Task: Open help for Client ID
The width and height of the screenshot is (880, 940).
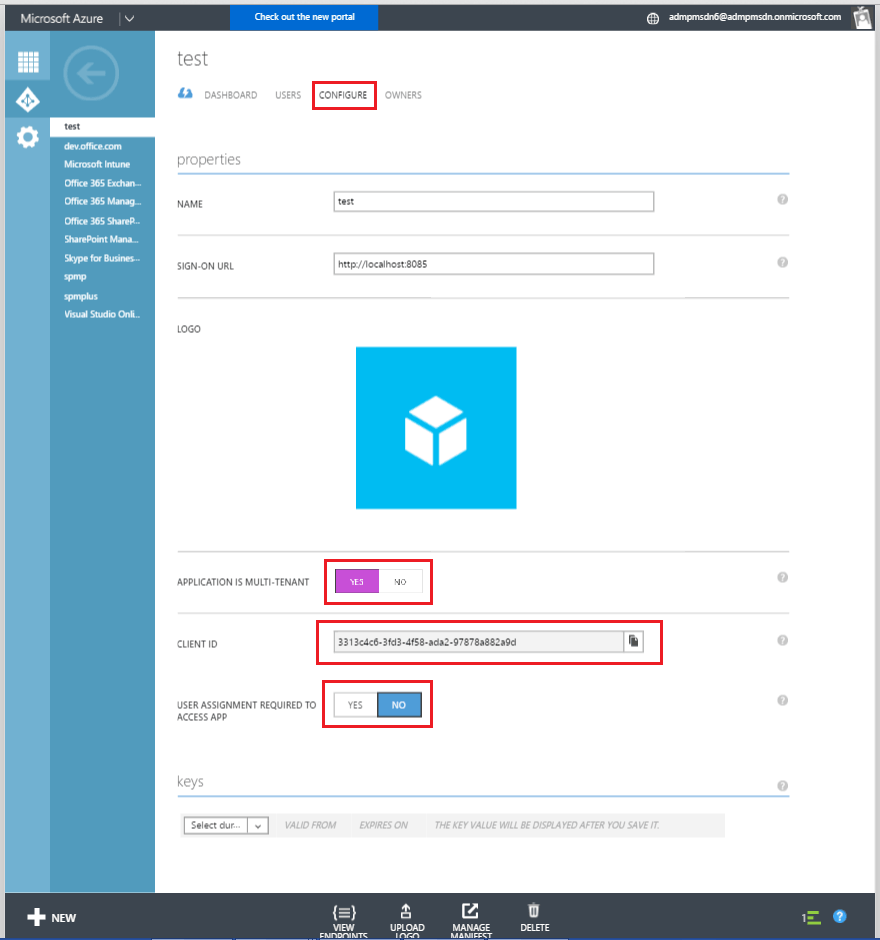Action: pyautogui.click(x=782, y=640)
